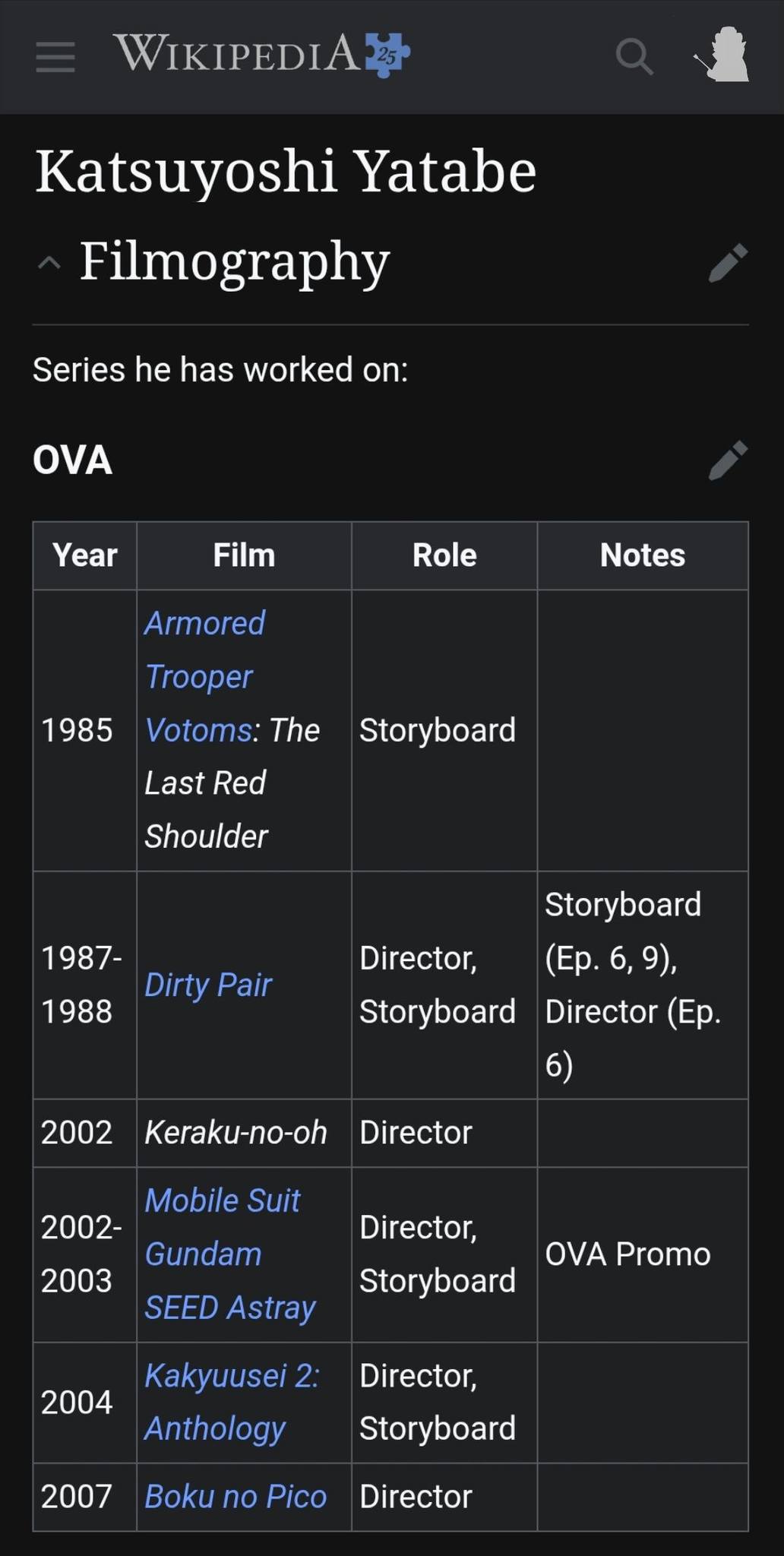Edit the Filmography section pencil icon
The image size is (784, 1556).
728,263
